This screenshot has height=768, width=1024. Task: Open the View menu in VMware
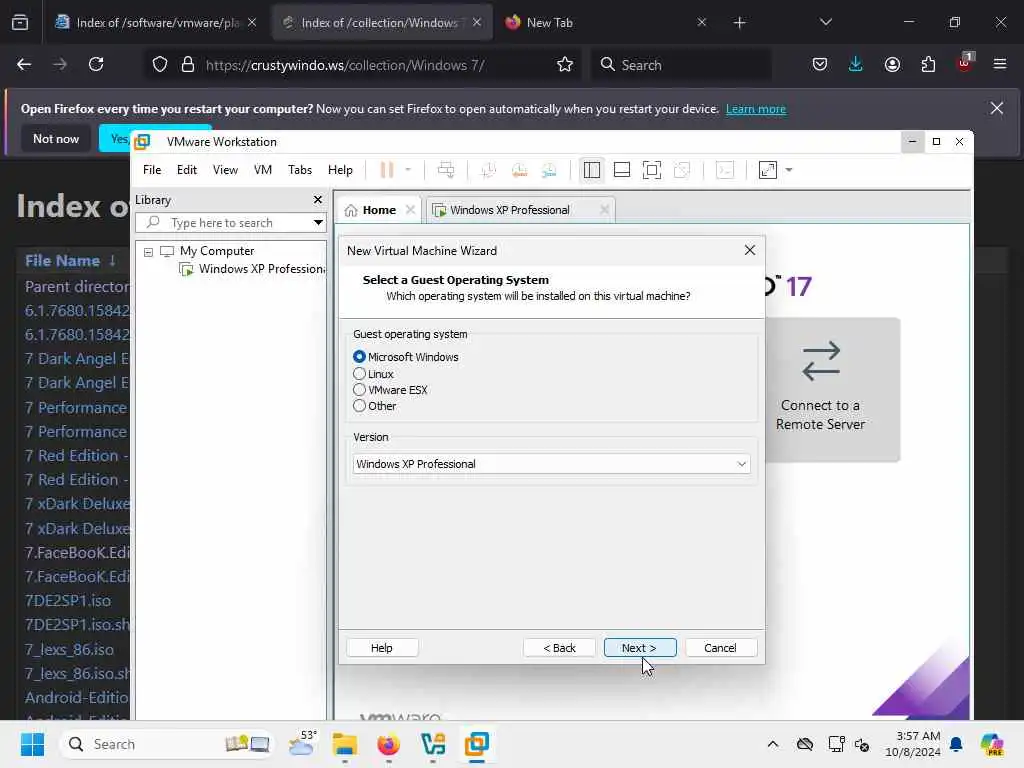(x=225, y=170)
